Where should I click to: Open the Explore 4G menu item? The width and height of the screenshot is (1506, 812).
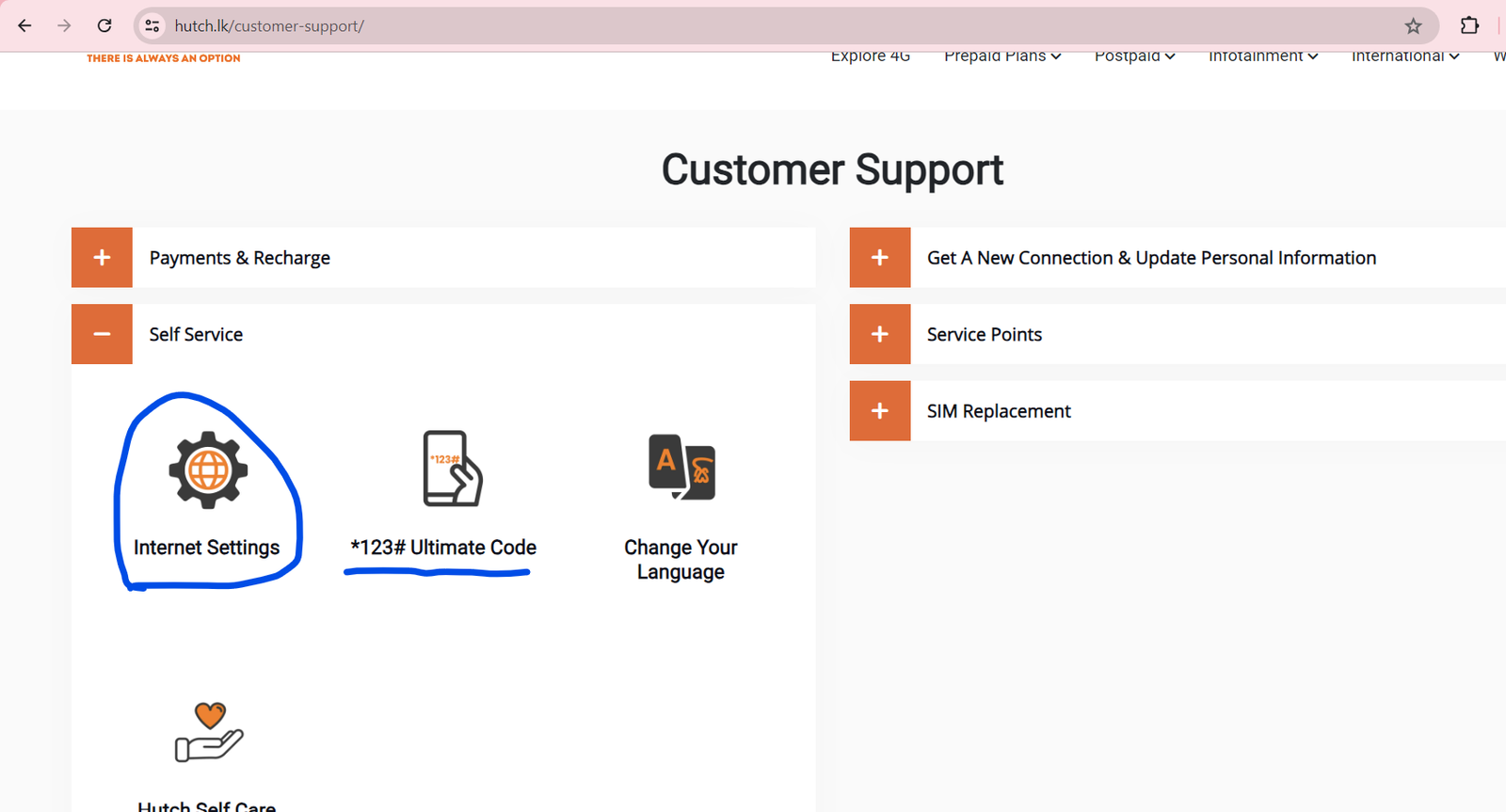[x=871, y=56]
